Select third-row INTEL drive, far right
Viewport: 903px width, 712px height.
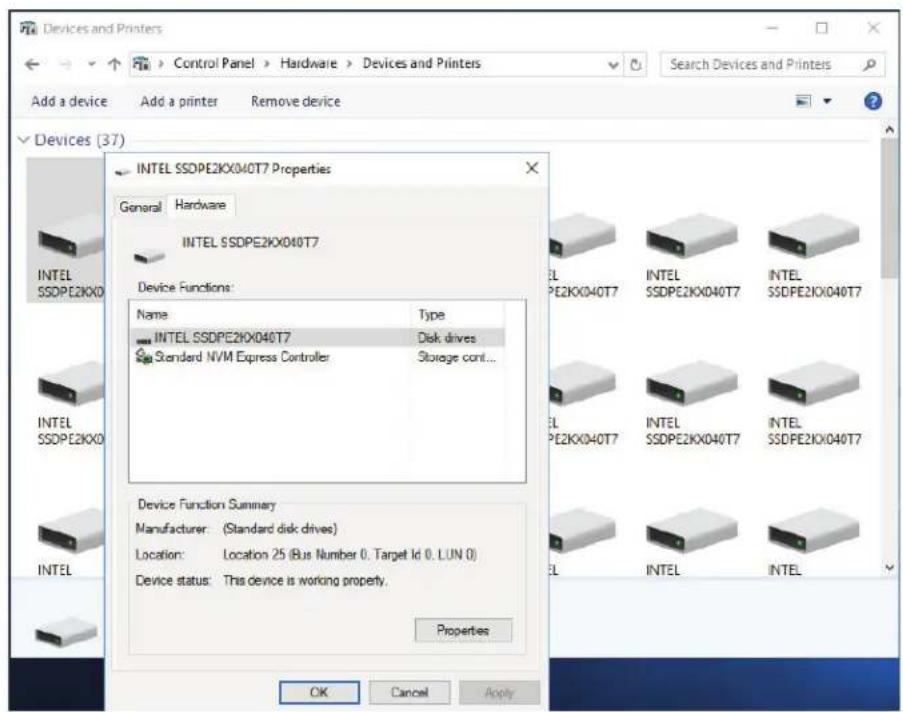tap(814, 541)
